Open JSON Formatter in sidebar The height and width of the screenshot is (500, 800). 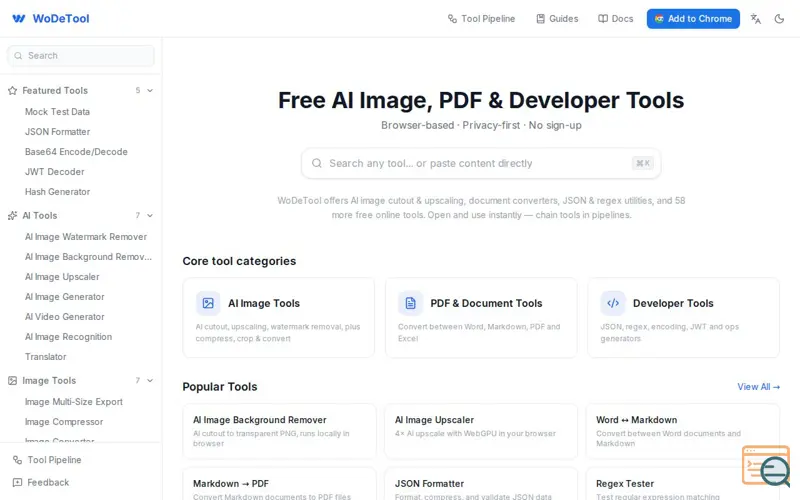57,132
